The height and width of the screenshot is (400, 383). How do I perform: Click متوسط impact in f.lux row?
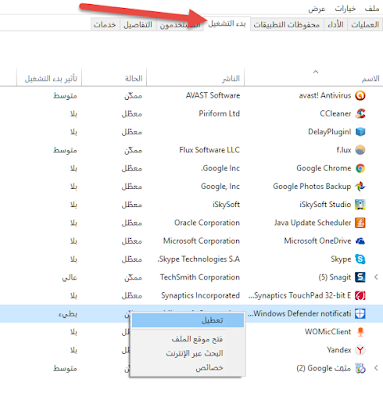click(65, 150)
